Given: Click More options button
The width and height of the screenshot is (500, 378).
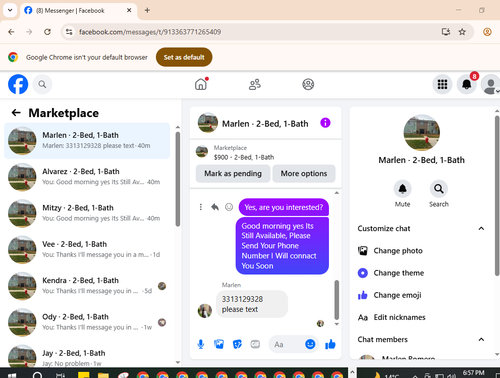Looking at the screenshot, I should [304, 173].
